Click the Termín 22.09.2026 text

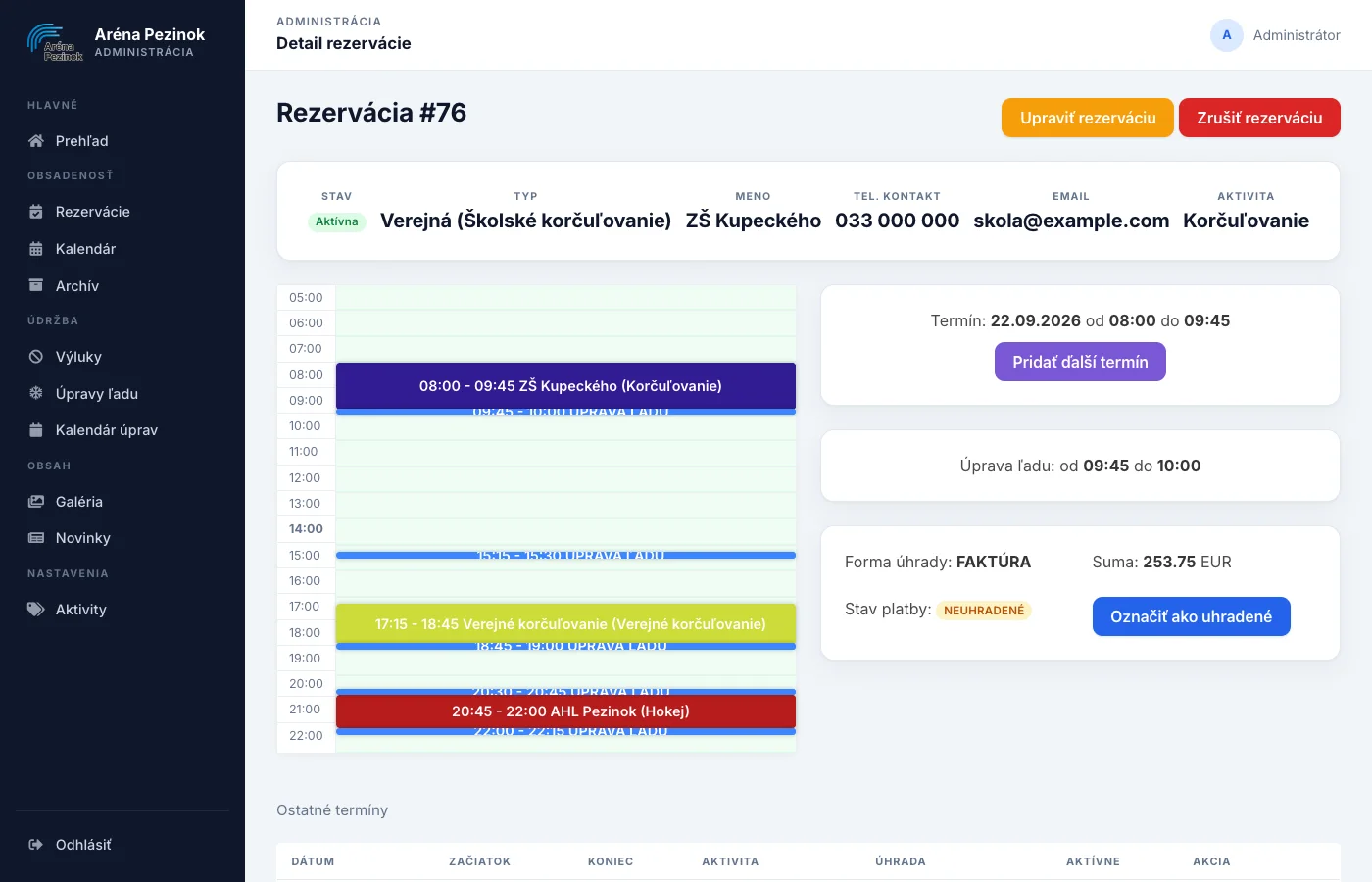click(x=1080, y=320)
